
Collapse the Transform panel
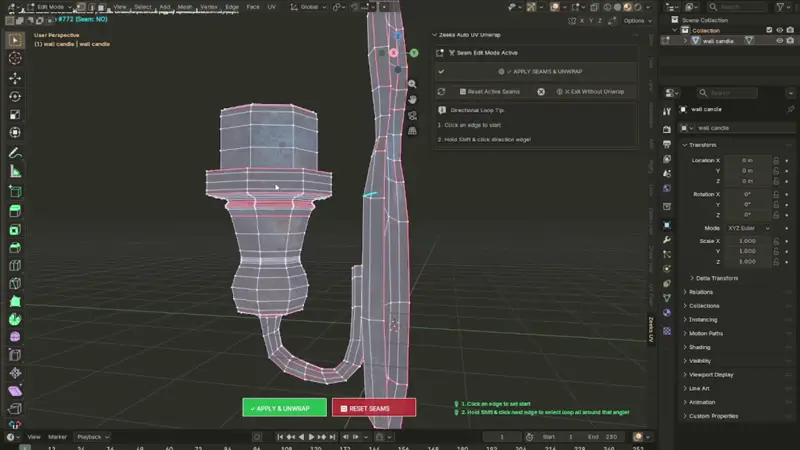702,145
